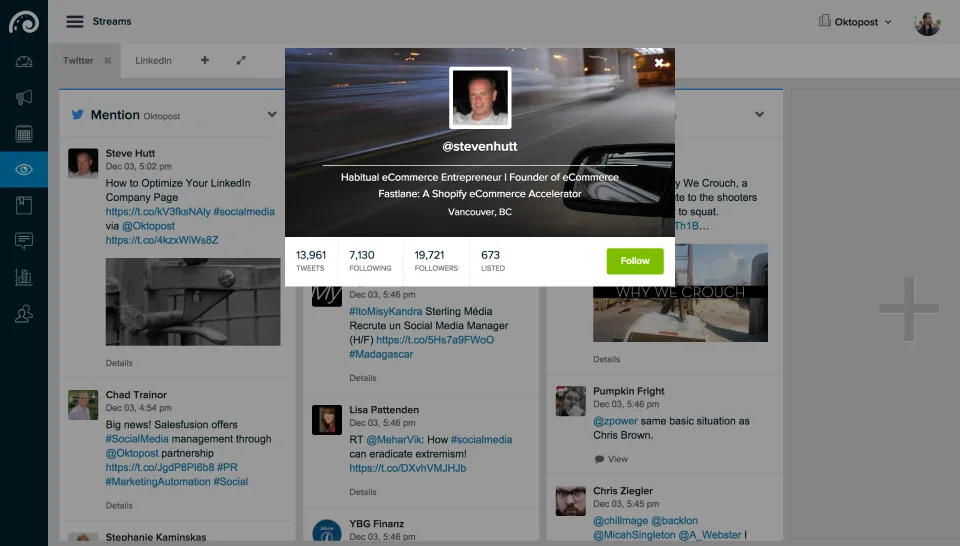960x546 pixels.
Task: Click the #ItoMisyKandra hashtag
Action: coord(386,312)
